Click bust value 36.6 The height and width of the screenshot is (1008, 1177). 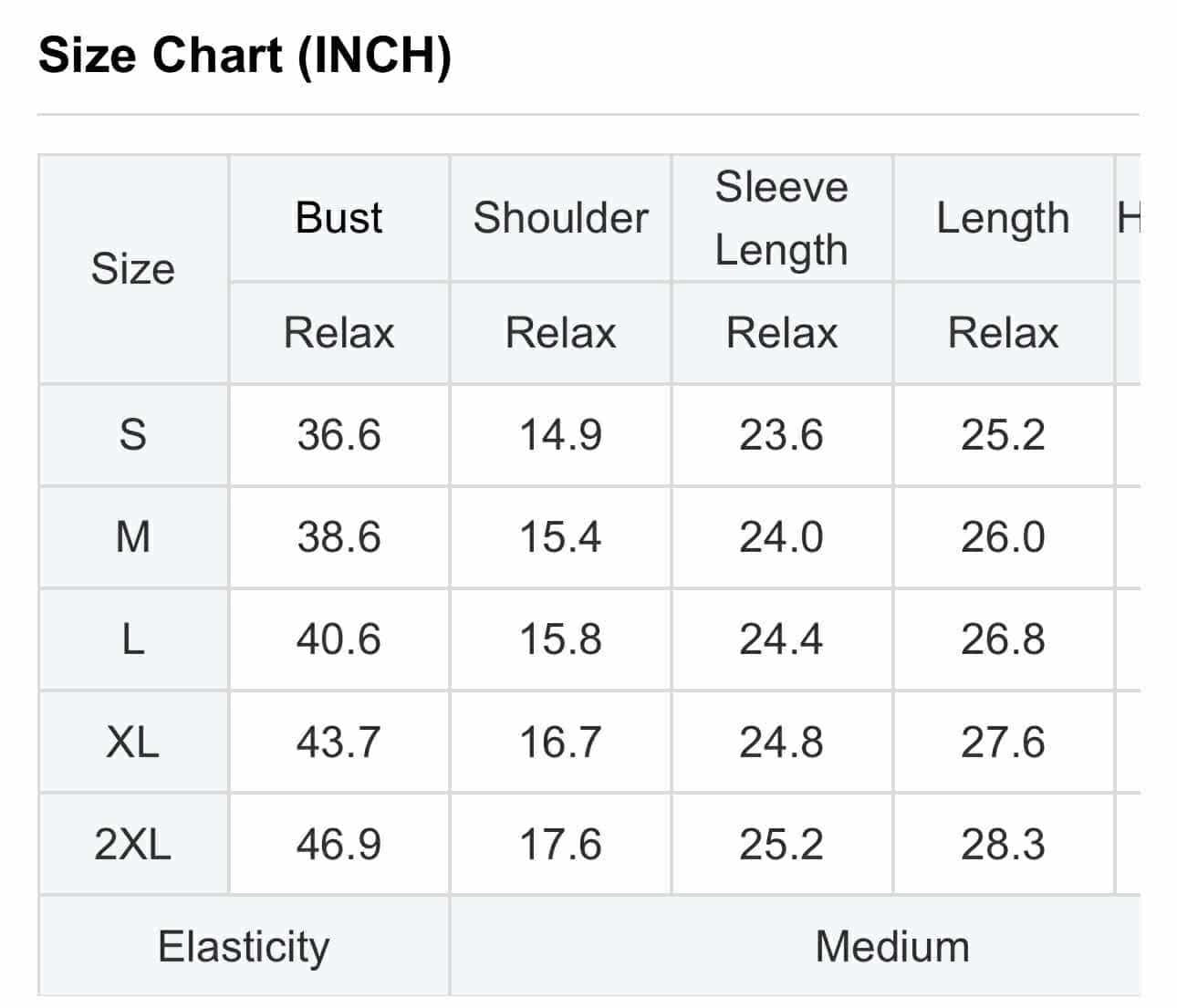coord(339,434)
